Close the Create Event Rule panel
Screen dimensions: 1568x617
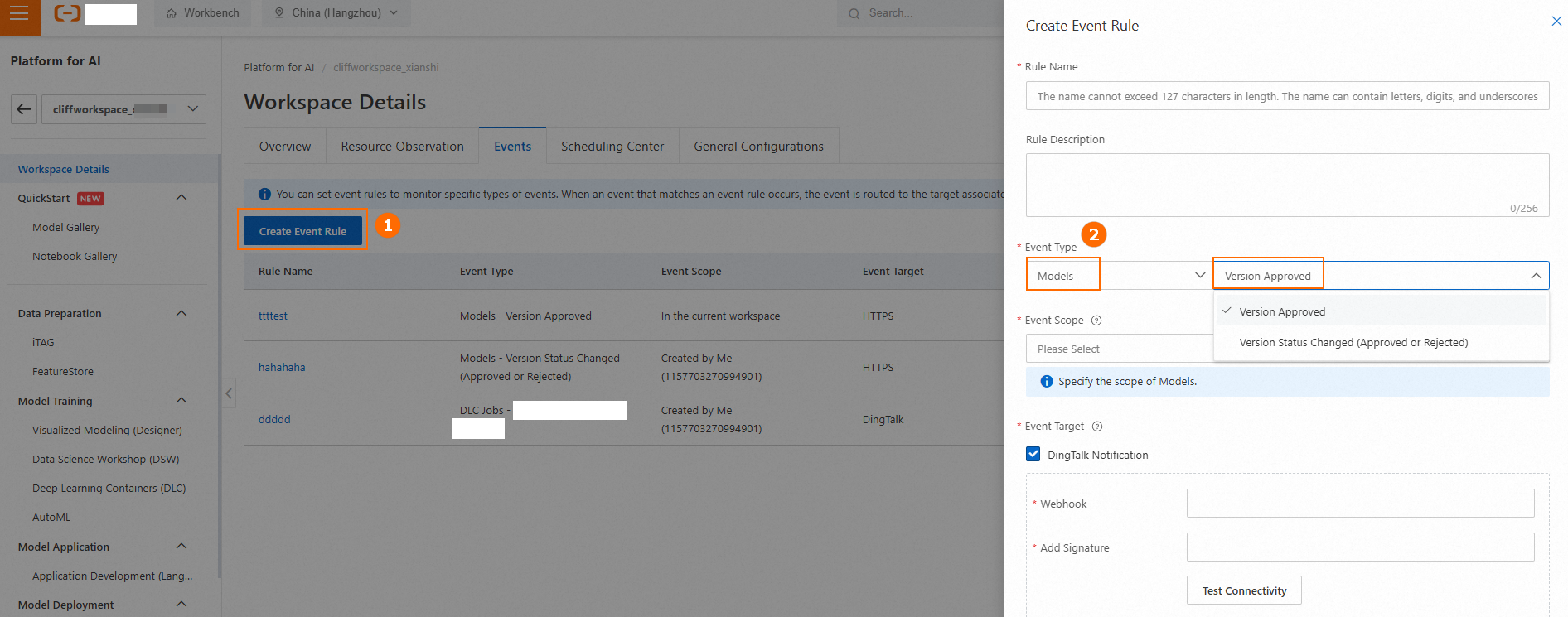pyautogui.click(x=1556, y=22)
